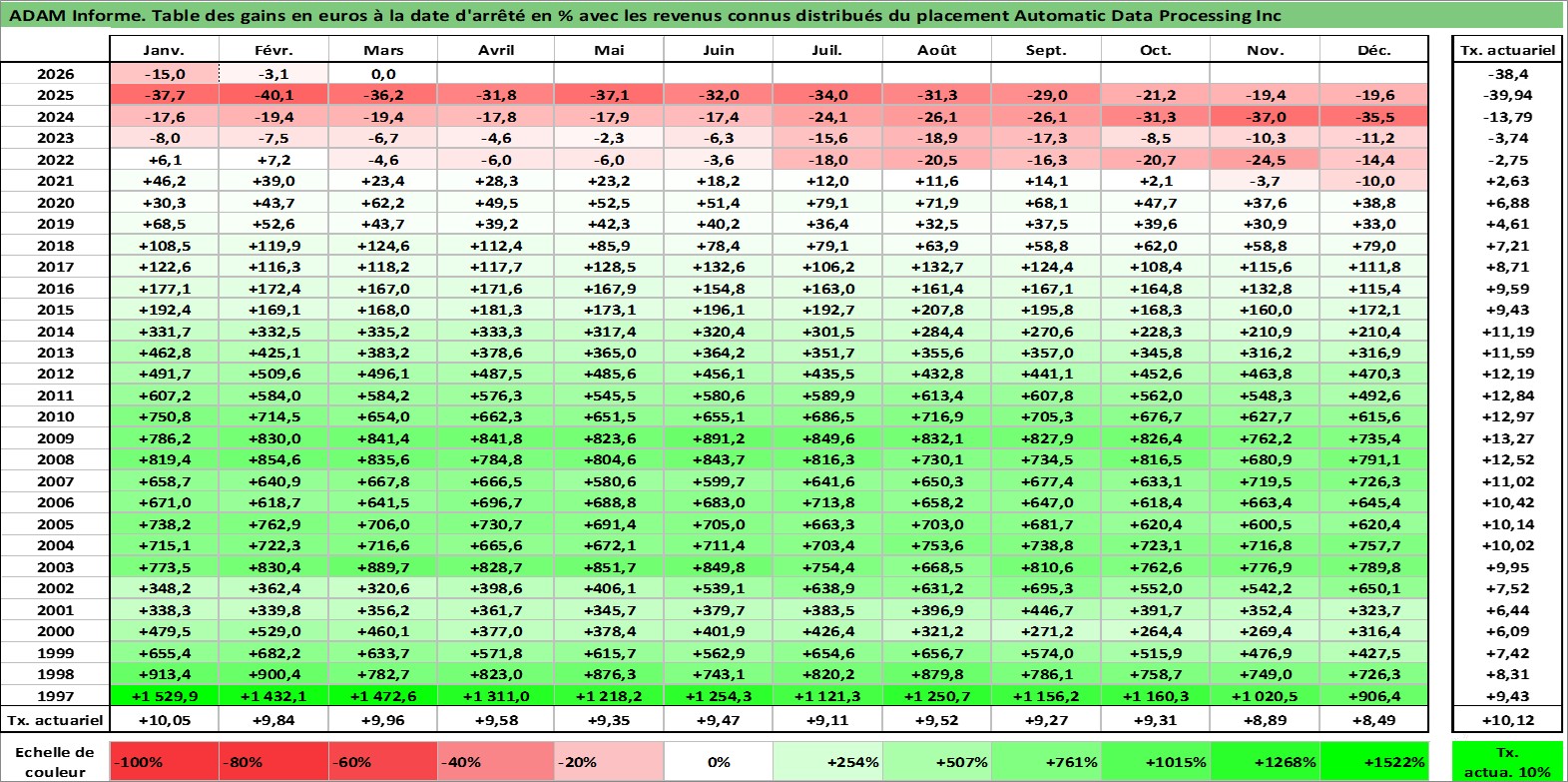Click the ADAM Informe title banner
Viewport: 1568px width, 782px height.
[x=783, y=15]
